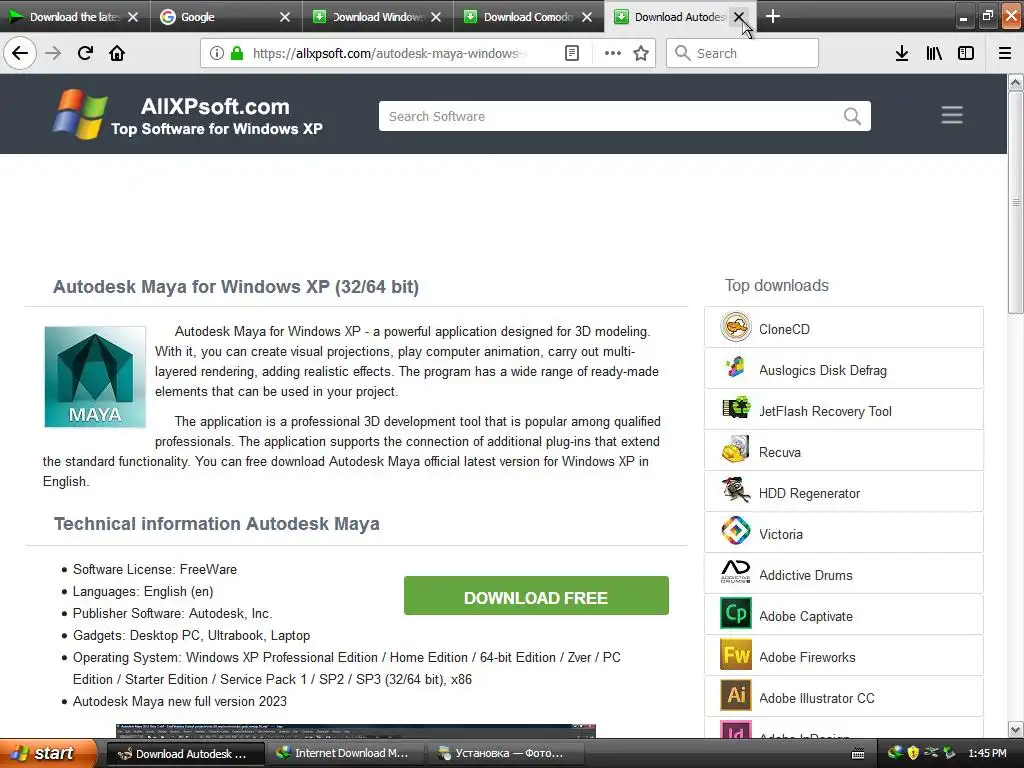1024x768 pixels.
Task: Focus the browser Search box
Action: [742, 53]
